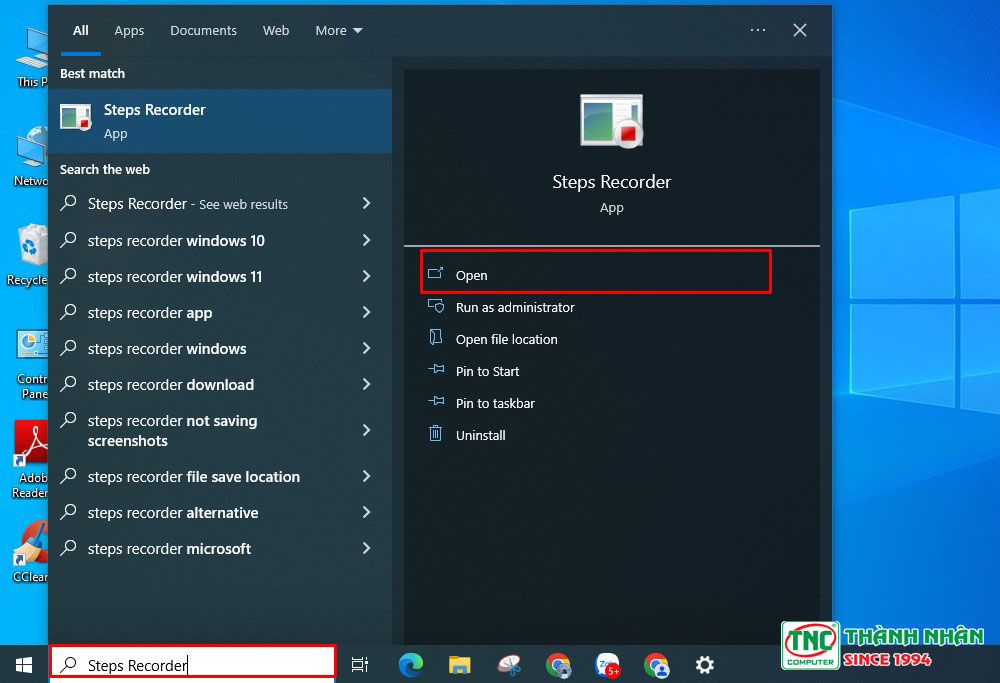Select 'steps recorder download' suggestion
1000x683 pixels.
pyautogui.click(x=220, y=385)
